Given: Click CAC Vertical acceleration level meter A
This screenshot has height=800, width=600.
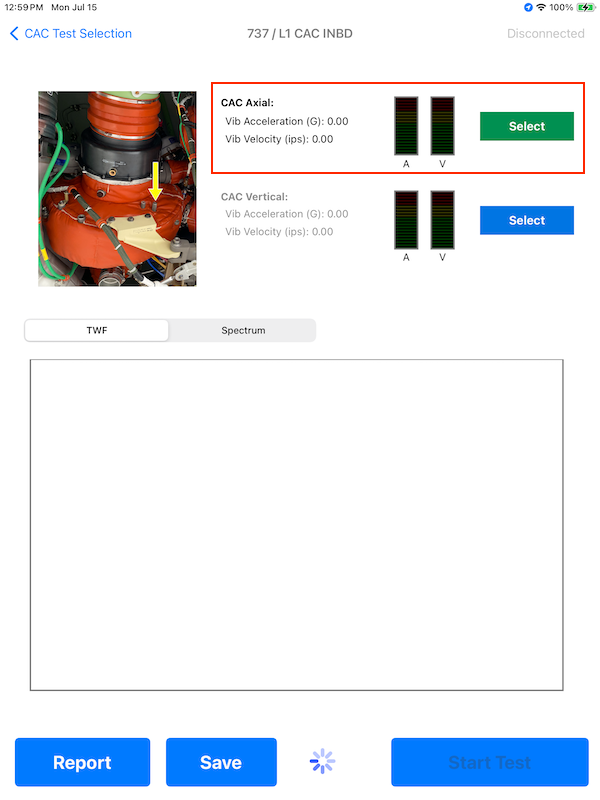Looking at the screenshot, I should [406, 220].
